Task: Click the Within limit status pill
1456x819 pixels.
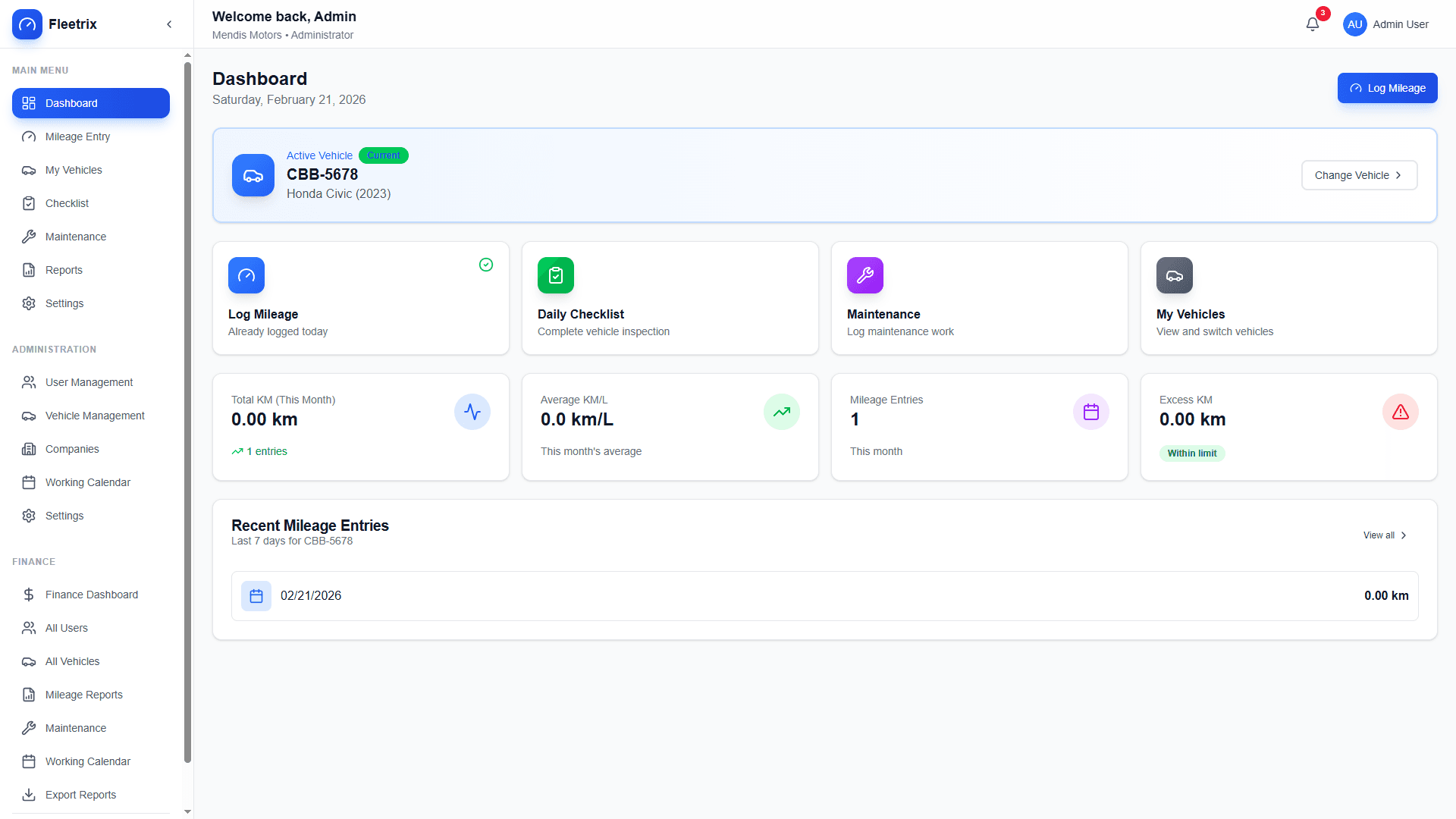Action: pyautogui.click(x=1191, y=453)
